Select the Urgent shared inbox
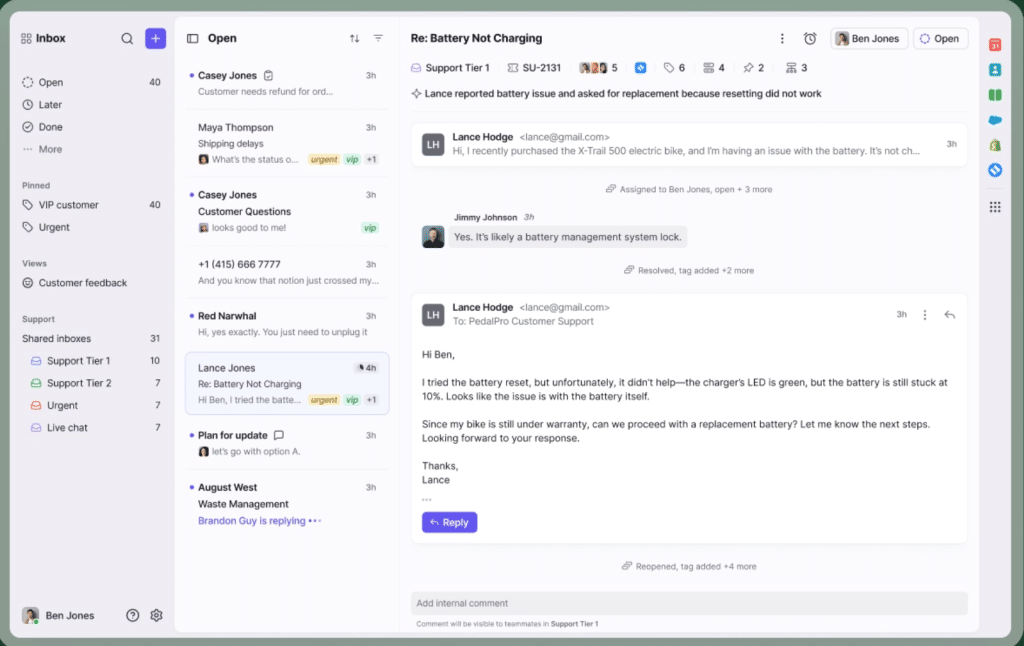 click(x=95, y=405)
